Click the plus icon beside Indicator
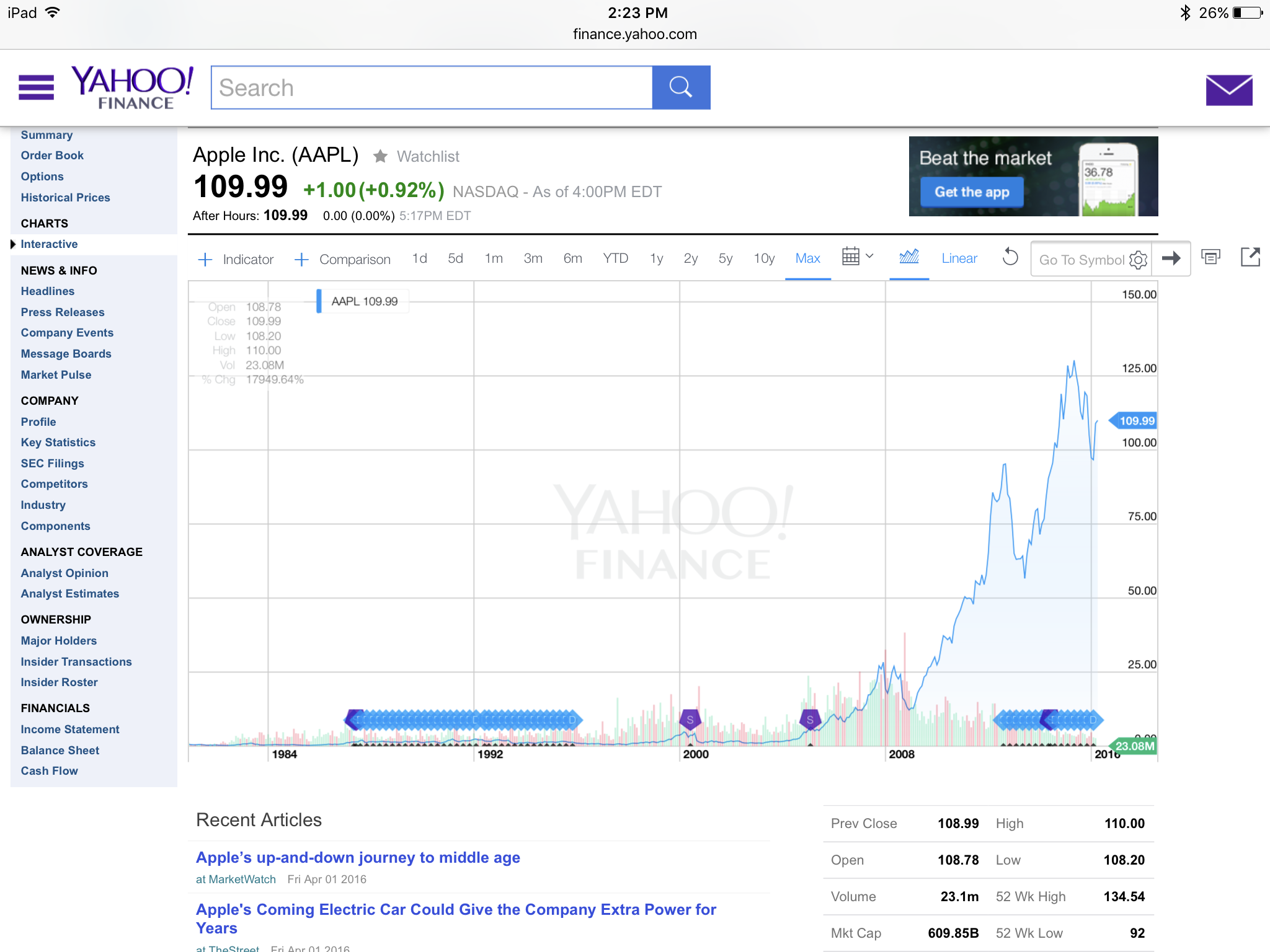The image size is (1270, 952). pyautogui.click(x=205, y=259)
